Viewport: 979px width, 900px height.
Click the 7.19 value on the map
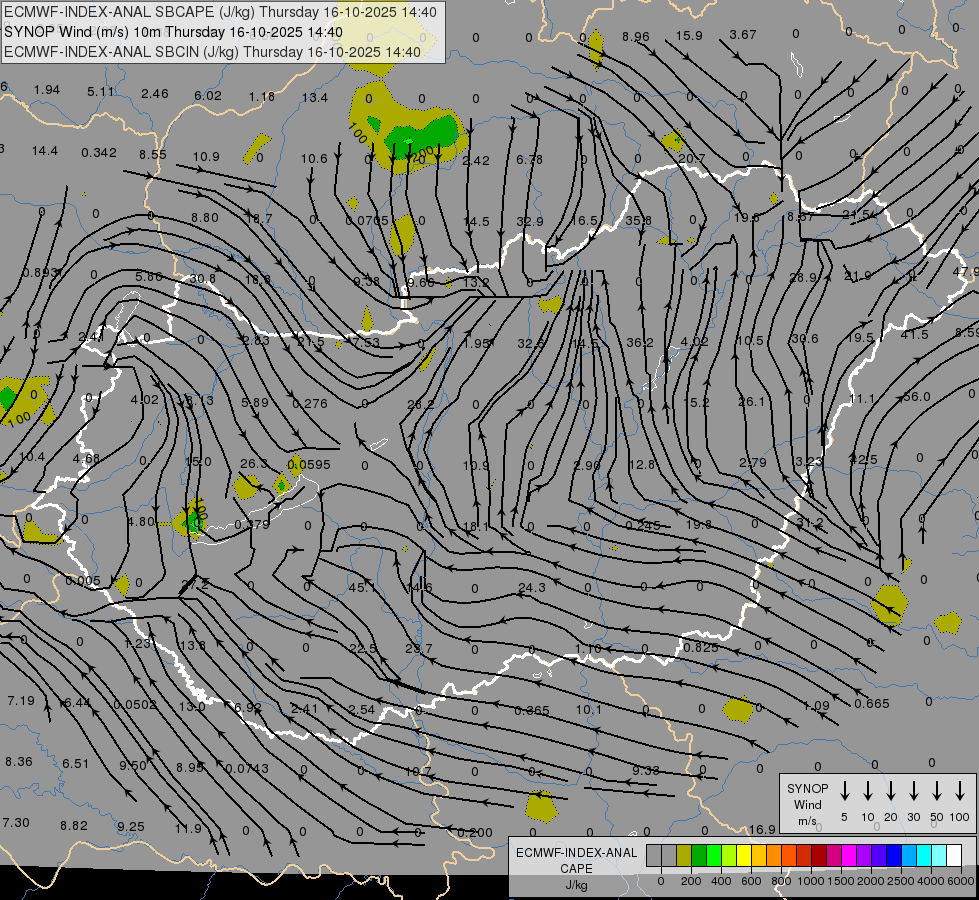(21, 701)
